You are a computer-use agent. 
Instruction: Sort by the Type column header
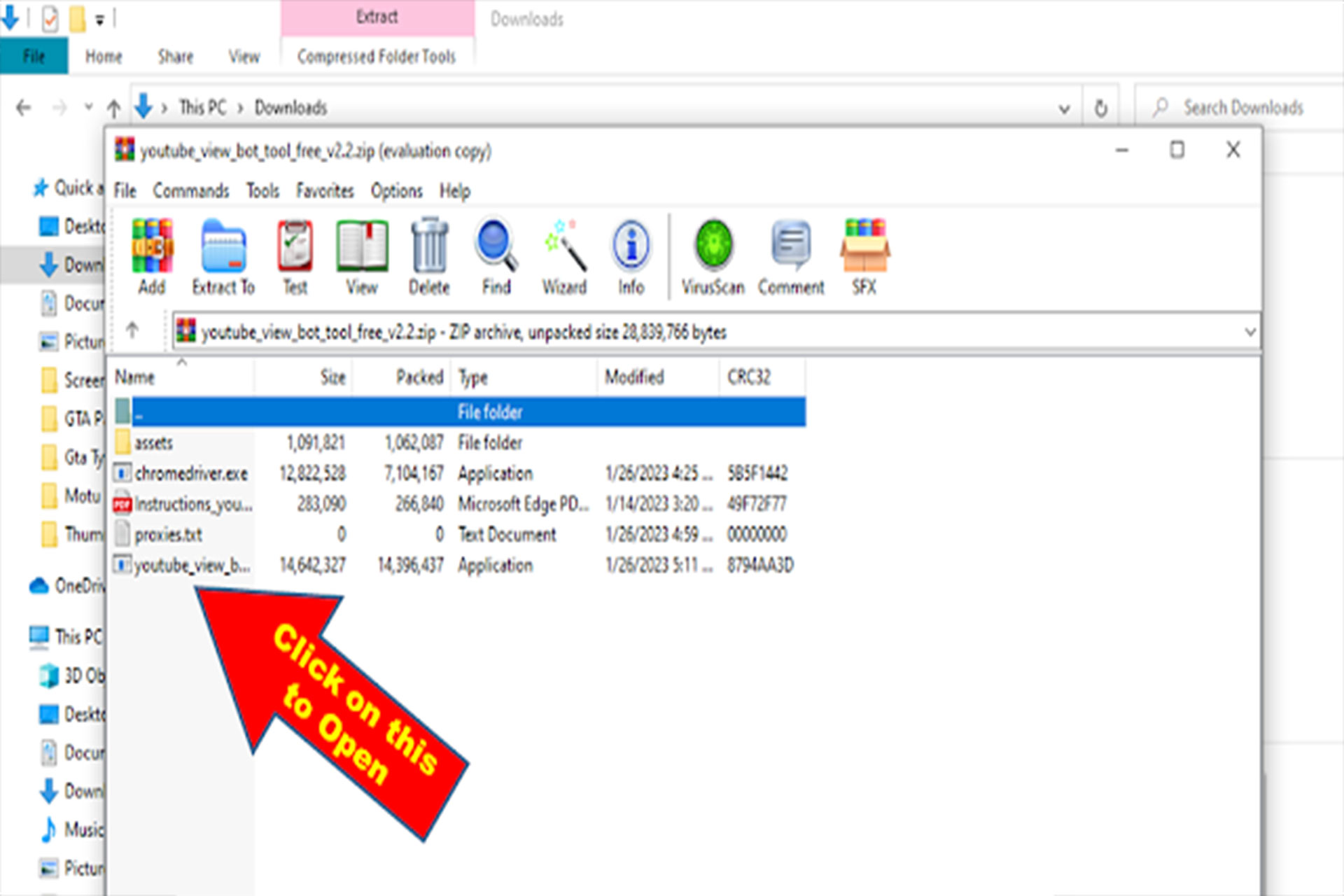[x=525, y=377]
